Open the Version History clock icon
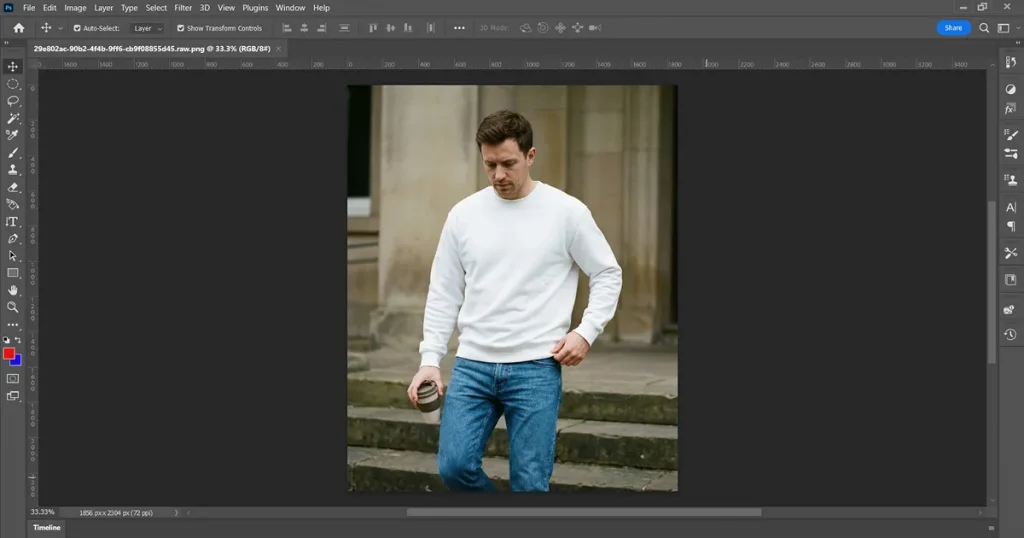1024x538 pixels. pos(1010,334)
